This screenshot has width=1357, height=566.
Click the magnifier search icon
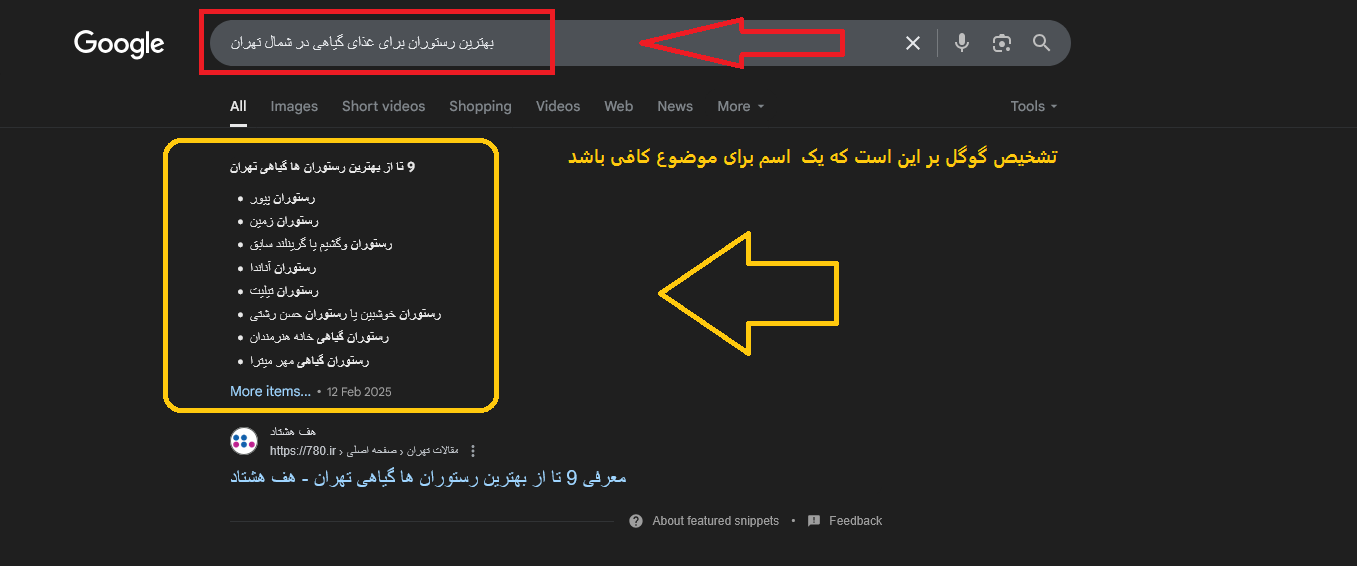(1041, 43)
